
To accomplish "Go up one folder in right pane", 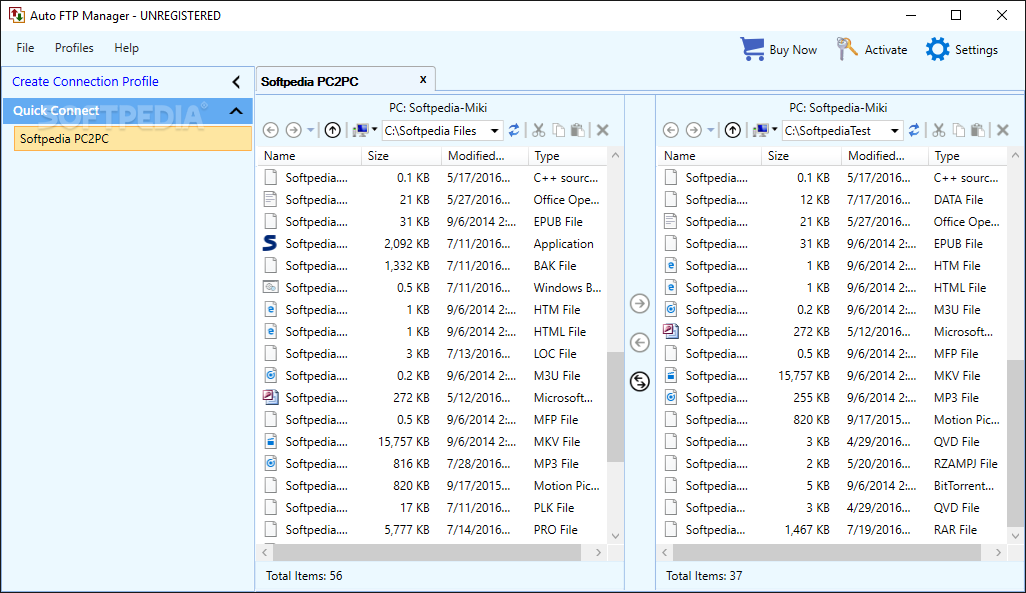I will [x=733, y=130].
